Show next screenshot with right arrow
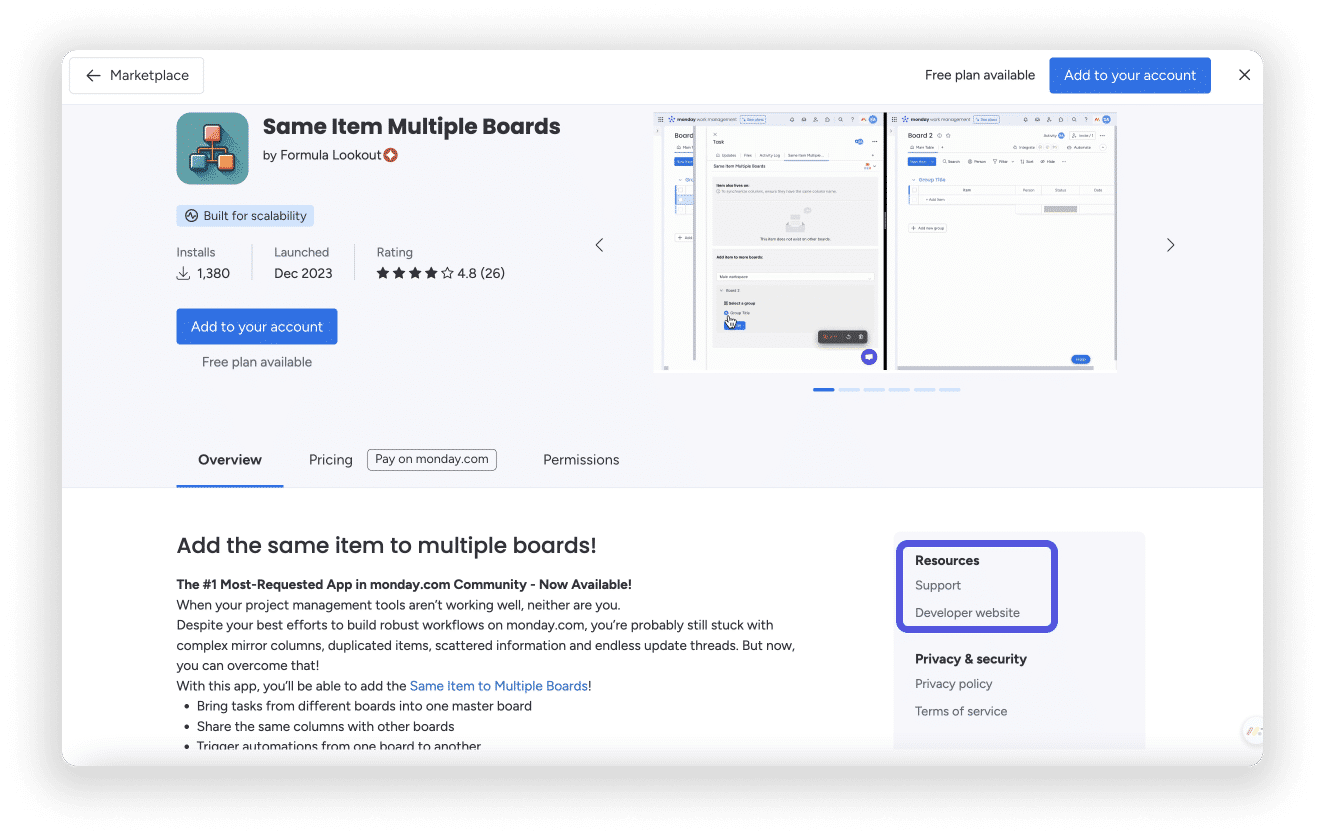The image size is (1321, 836). tap(1170, 245)
